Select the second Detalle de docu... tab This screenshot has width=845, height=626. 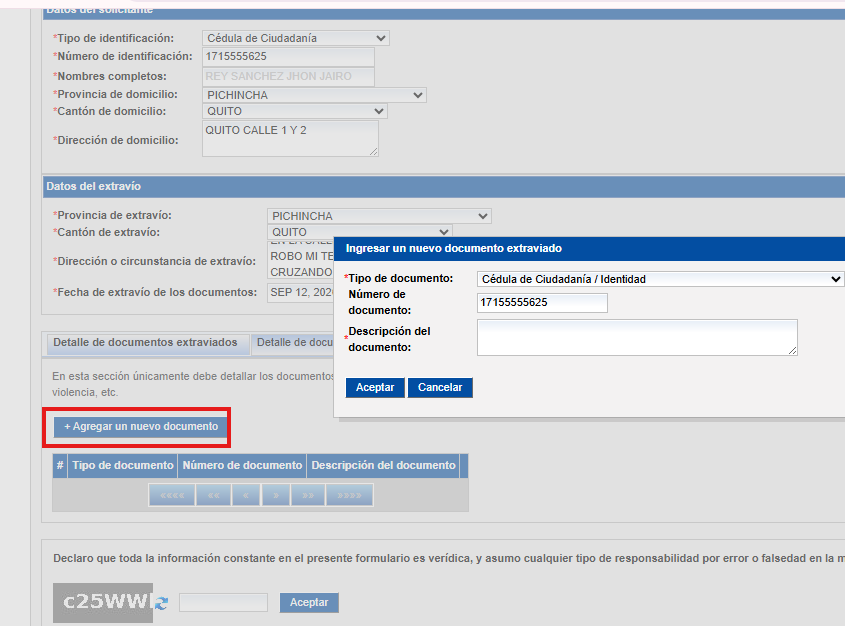[x=294, y=343]
